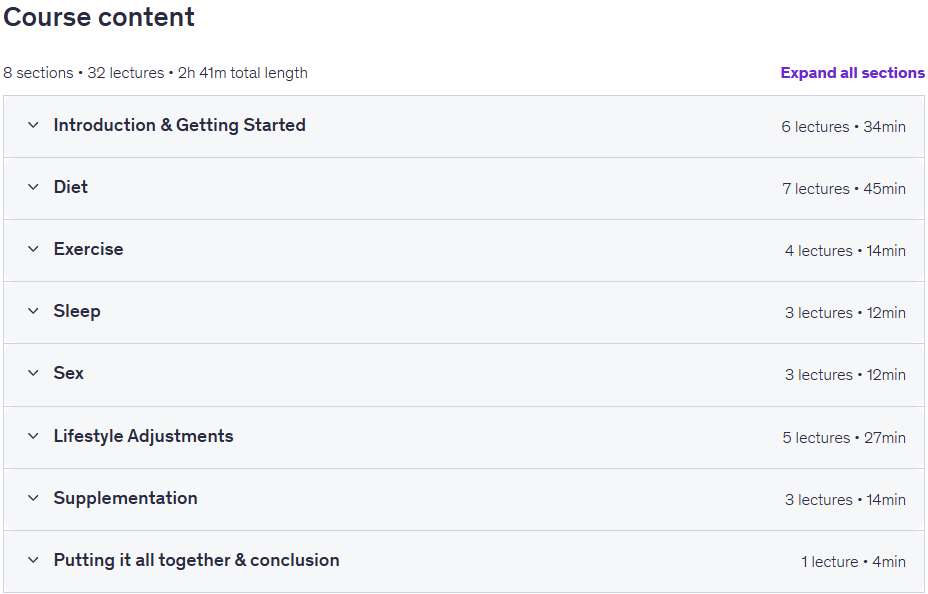Expand the Sex section chevron

33,373
